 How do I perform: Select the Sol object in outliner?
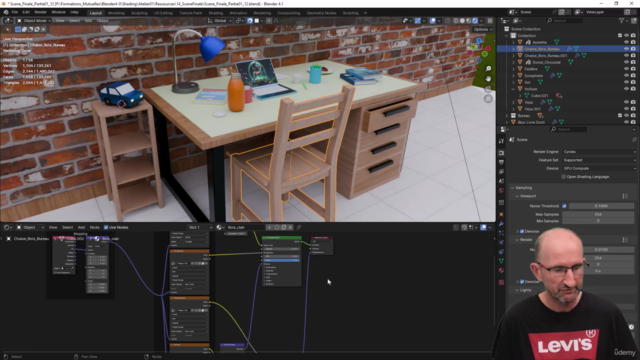tap(527, 82)
